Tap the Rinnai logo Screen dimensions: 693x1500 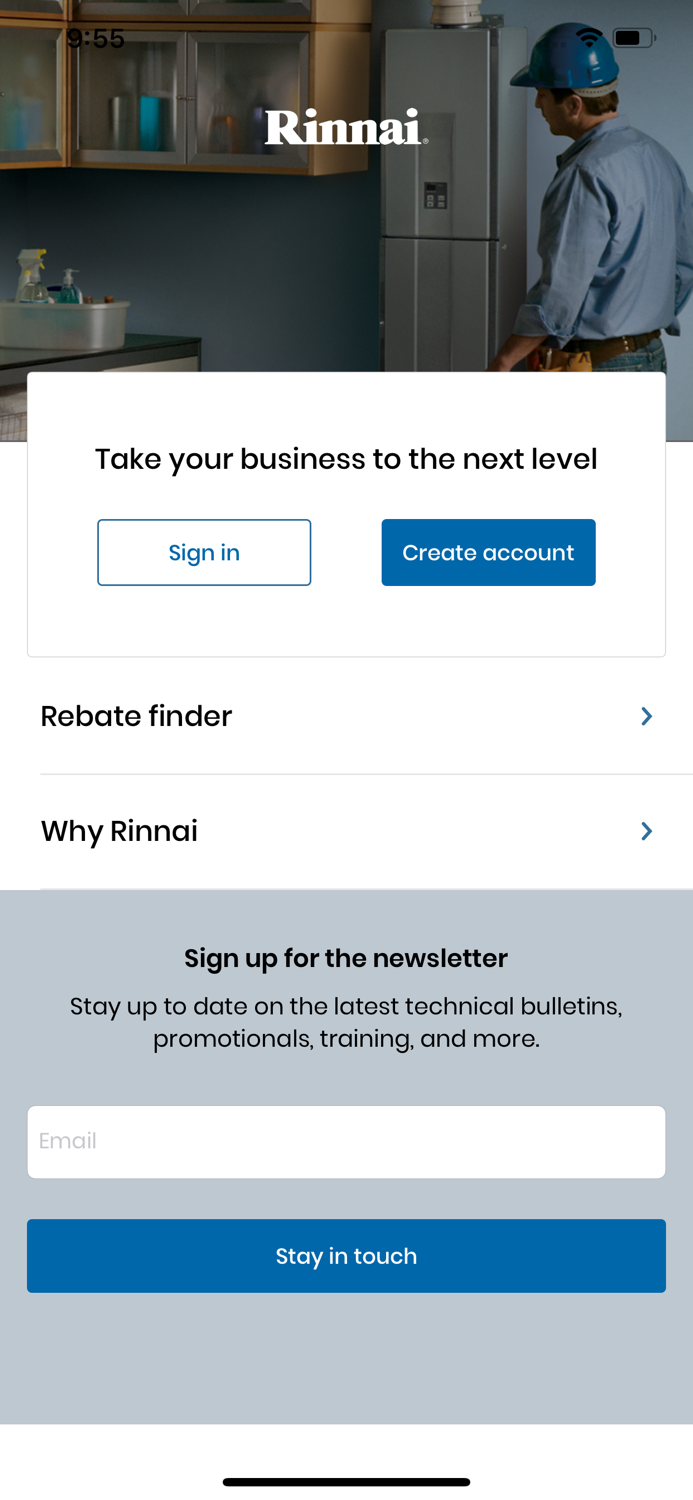point(346,127)
